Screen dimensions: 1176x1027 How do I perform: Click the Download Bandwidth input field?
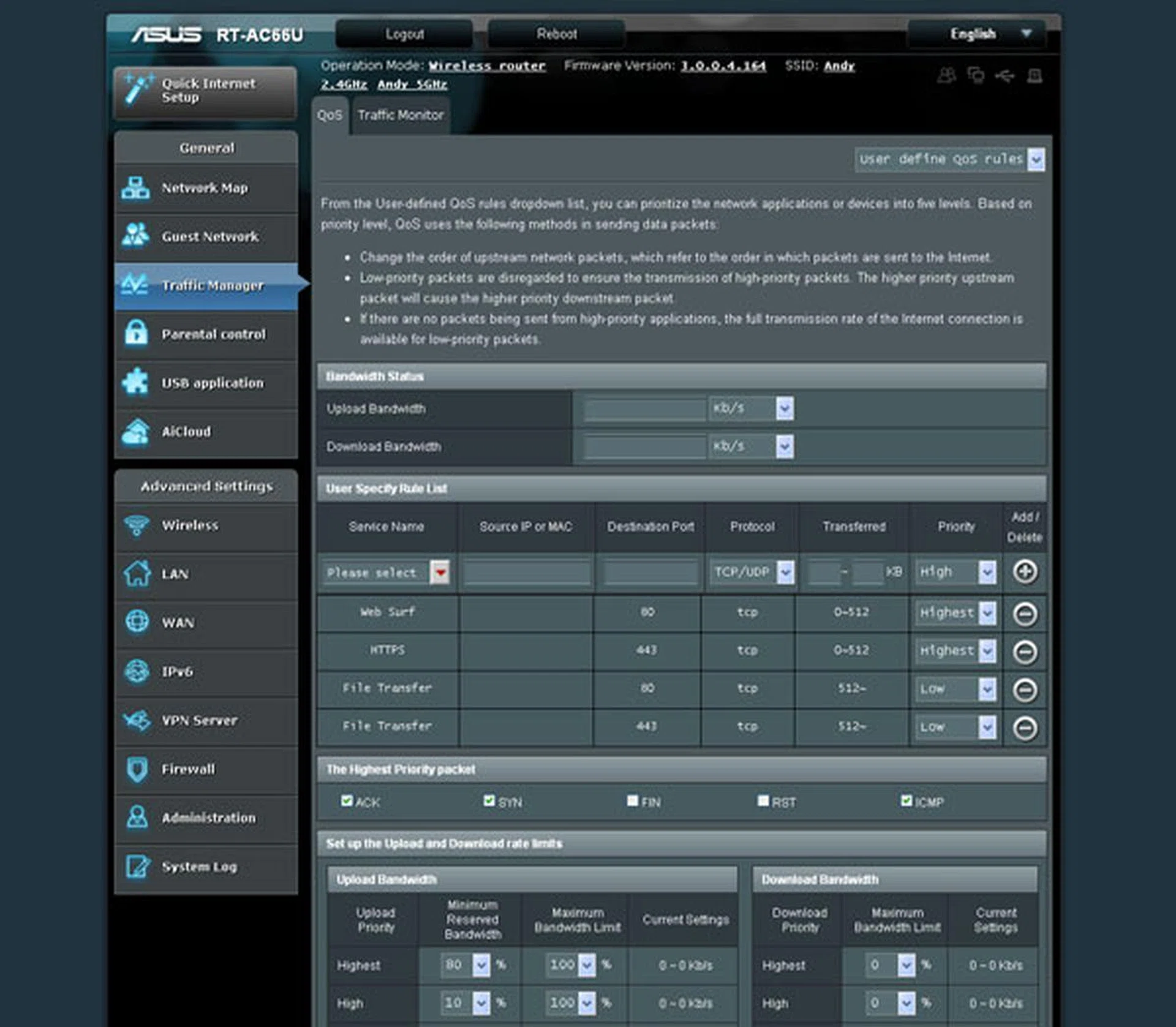pos(644,446)
